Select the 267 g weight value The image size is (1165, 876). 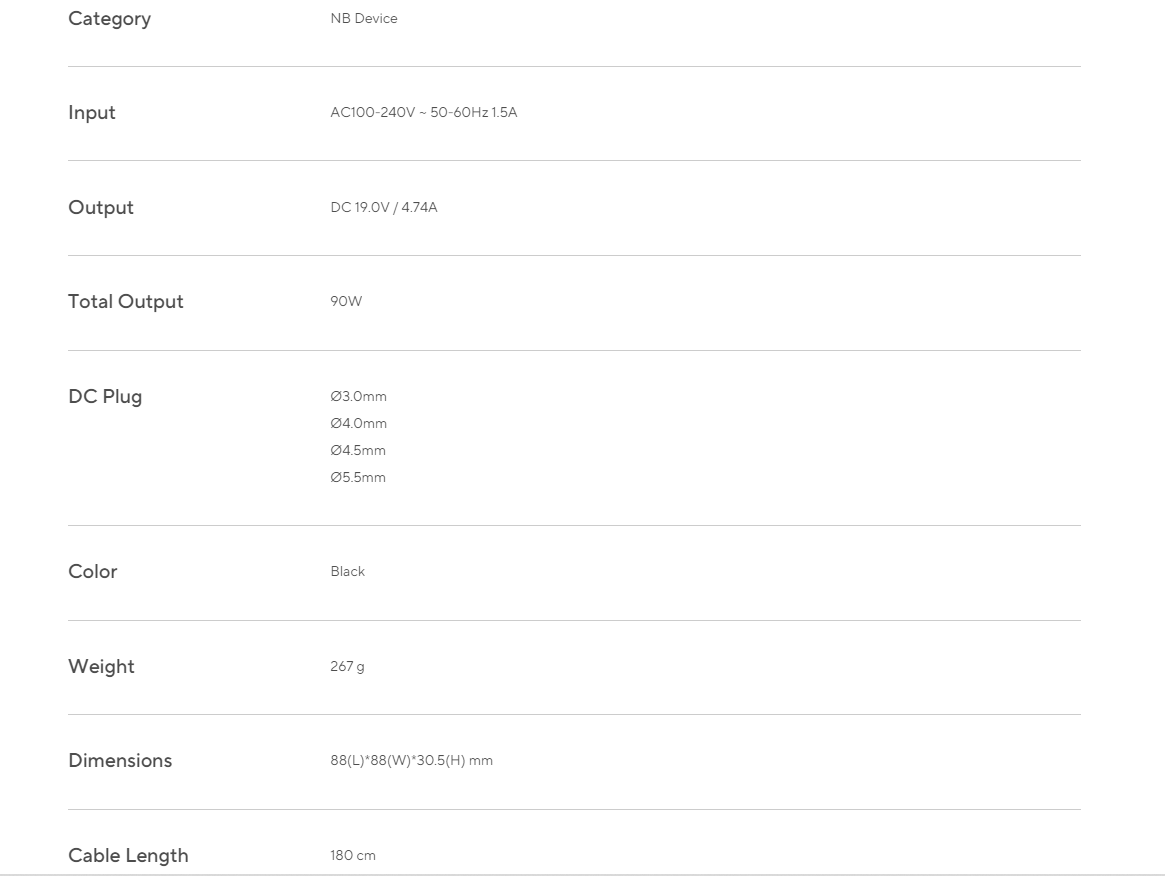coord(347,667)
